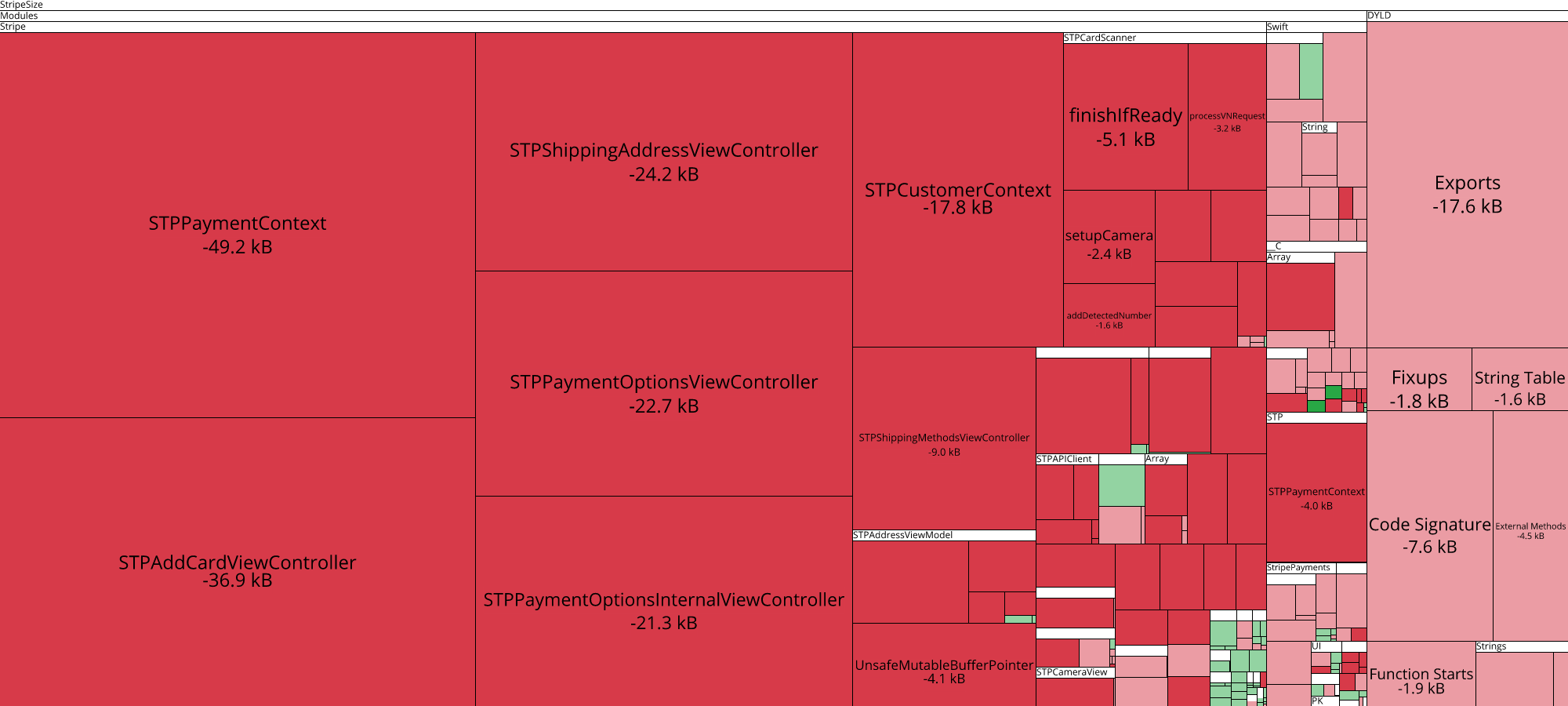
Task: Select the STPPaymentContext -49.2 kB block
Action: click(238, 225)
